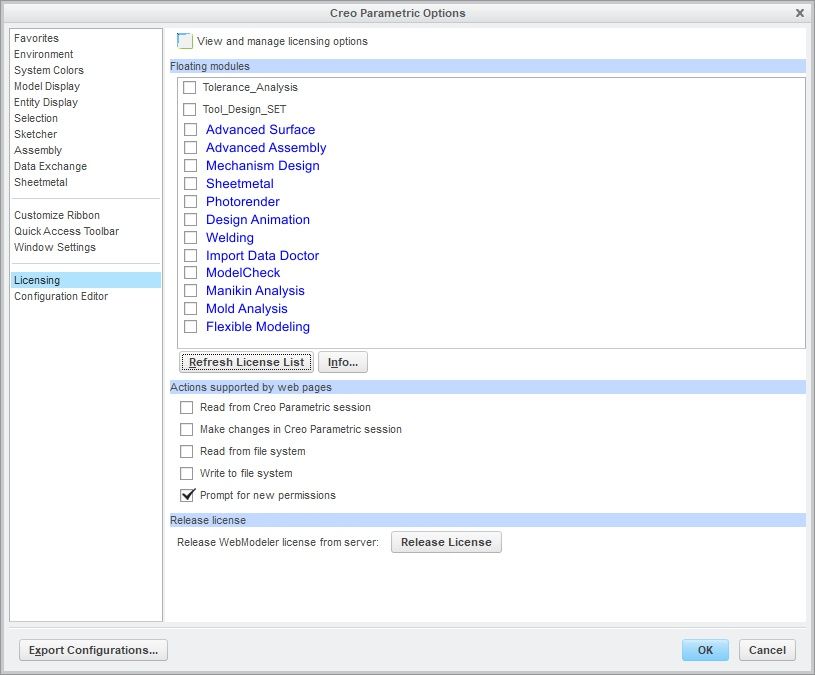Go to the Sketcher options page
Screen dimensions: 815x675
[36, 134]
